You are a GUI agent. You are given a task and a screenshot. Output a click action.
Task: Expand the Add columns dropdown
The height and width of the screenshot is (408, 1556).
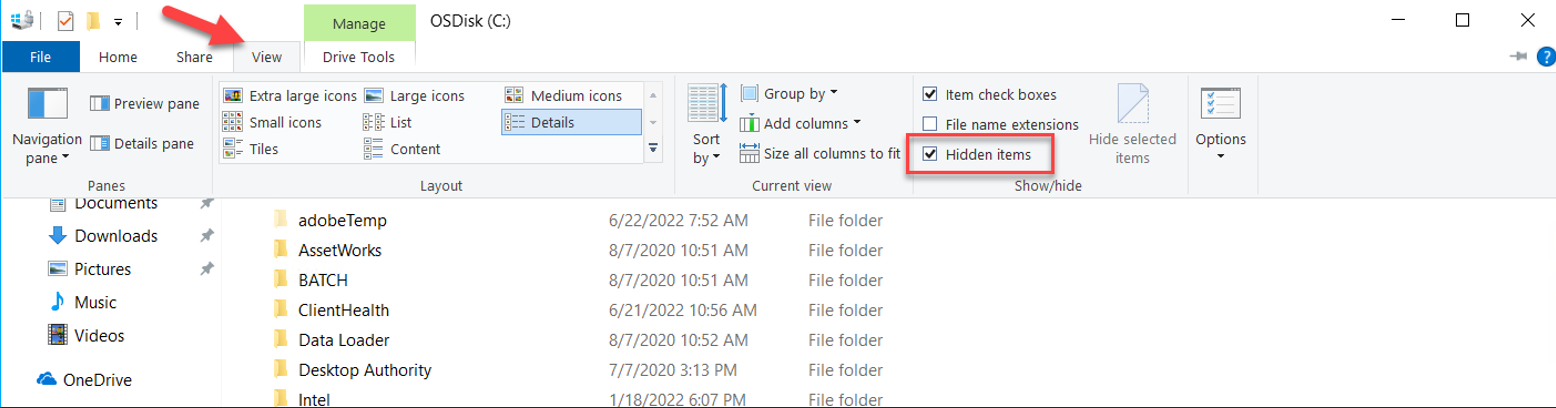pos(800,124)
